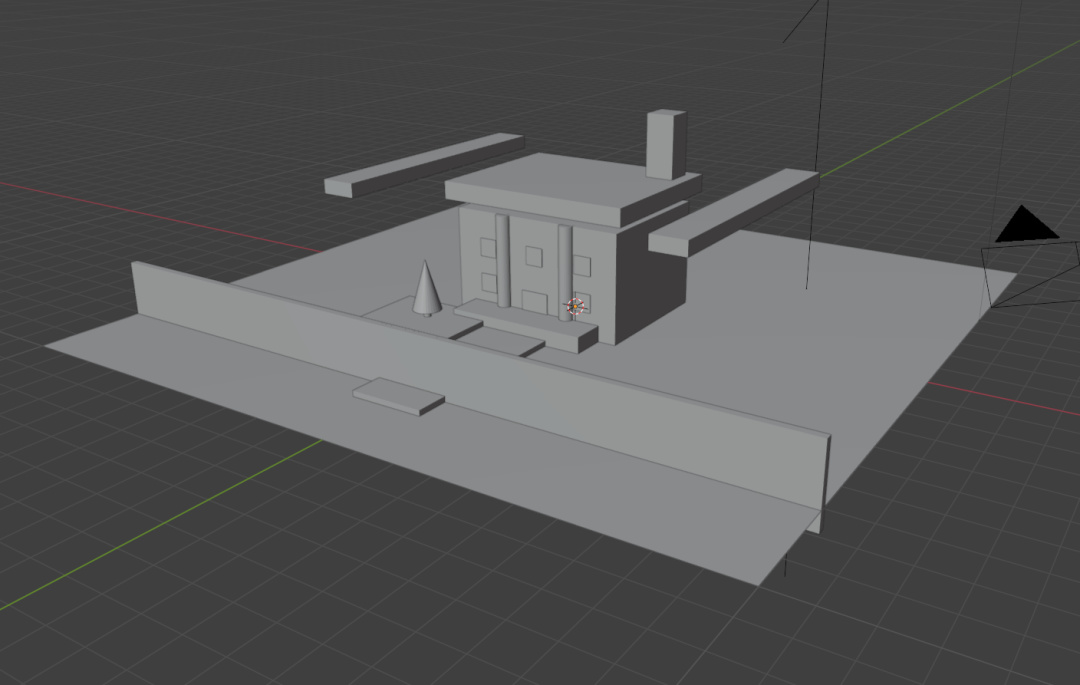Select the upper-right window of the house front
Screen dimensions: 1080x685
coord(582,266)
